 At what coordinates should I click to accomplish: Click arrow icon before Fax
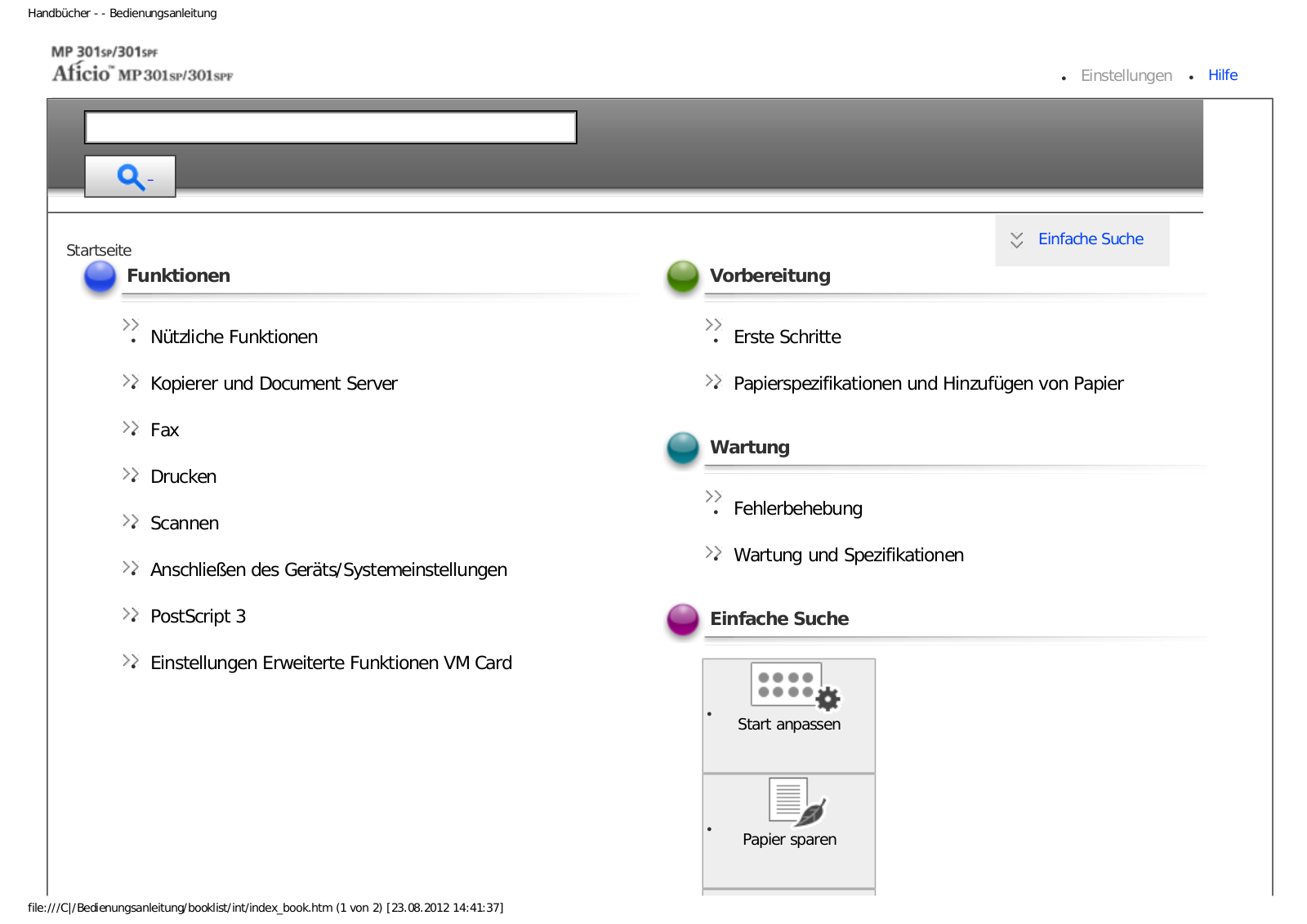pyautogui.click(x=131, y=428)
